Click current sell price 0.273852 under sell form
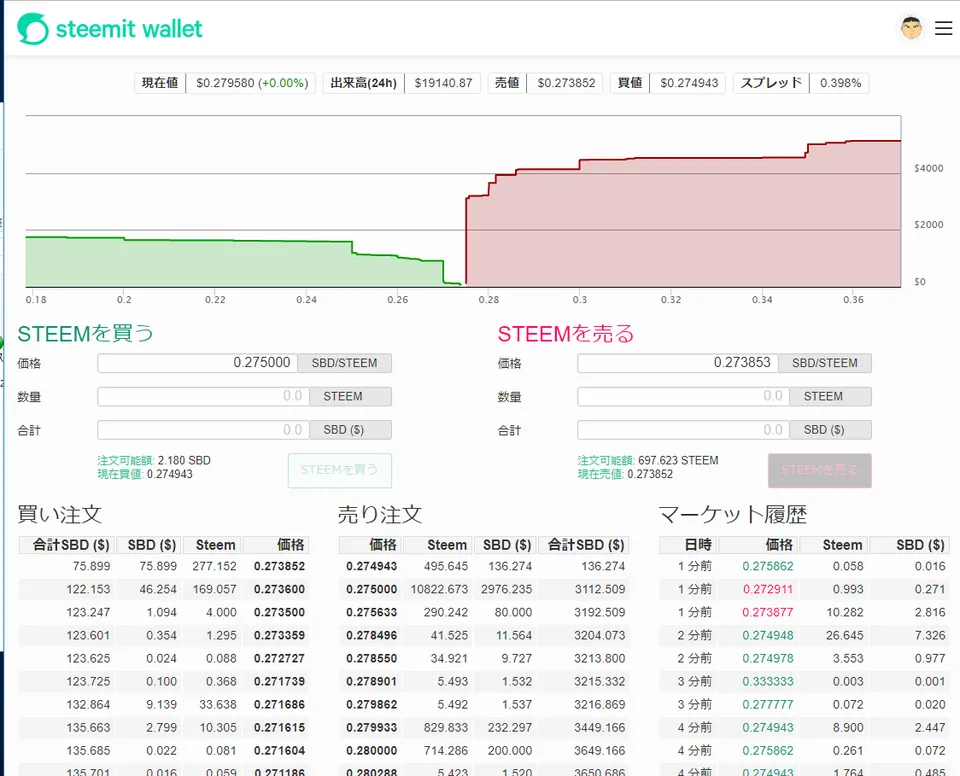The width and height of the screenshot is (960, 776). (x=650, y=474)
